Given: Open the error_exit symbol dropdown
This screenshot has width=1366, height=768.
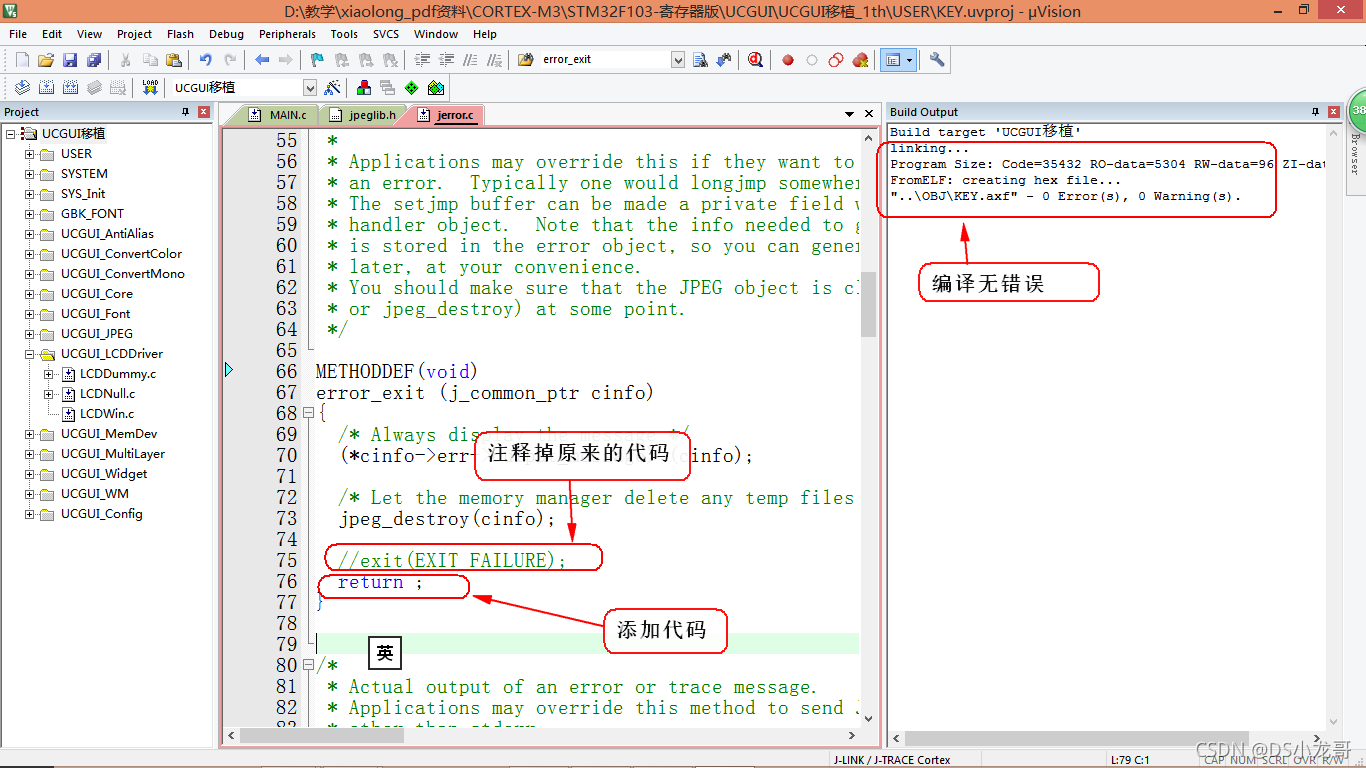Looking at the screenshot, I should click(678, 59).
